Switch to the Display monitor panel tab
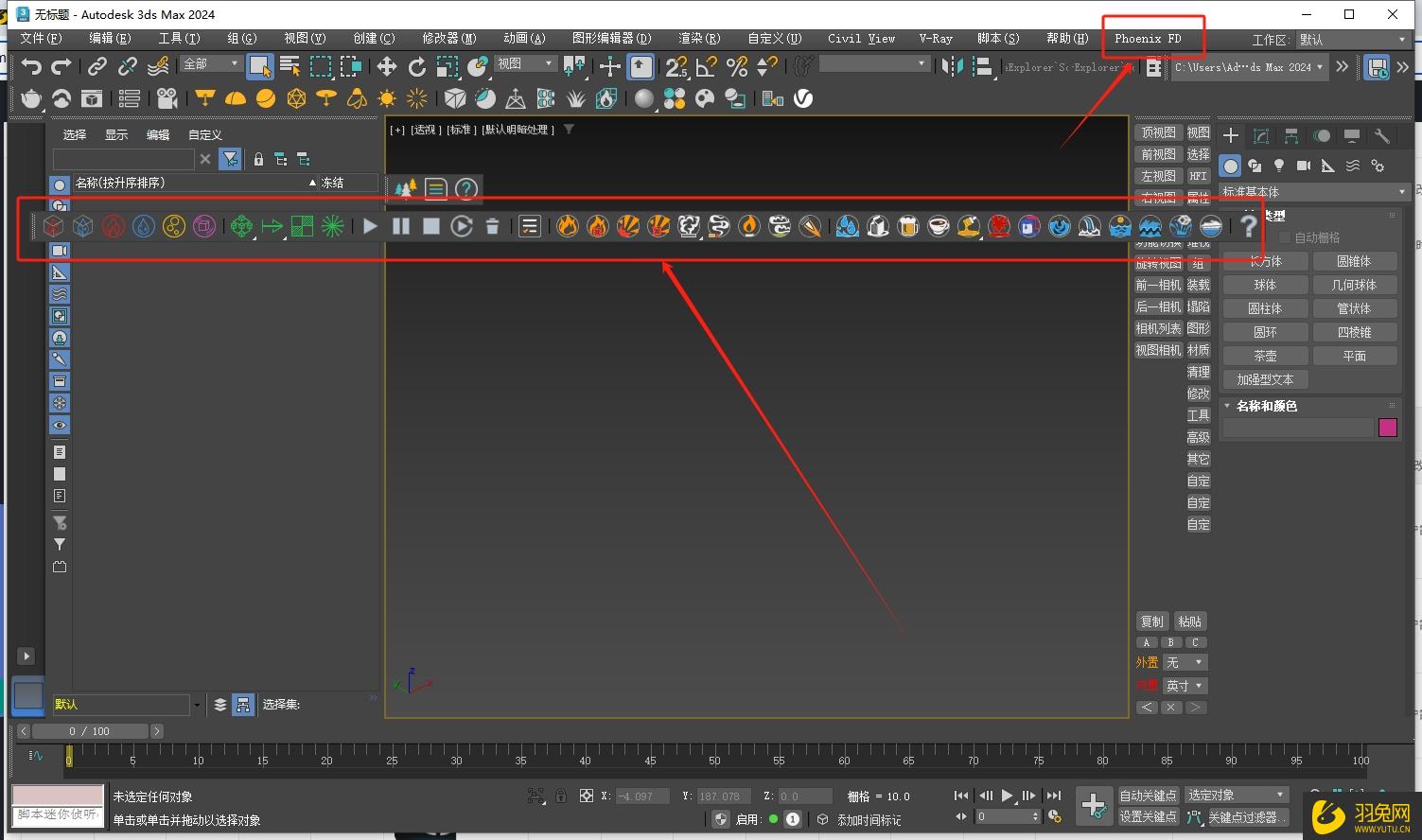Screen dimensions: 1422x840 pos(1352,136)
